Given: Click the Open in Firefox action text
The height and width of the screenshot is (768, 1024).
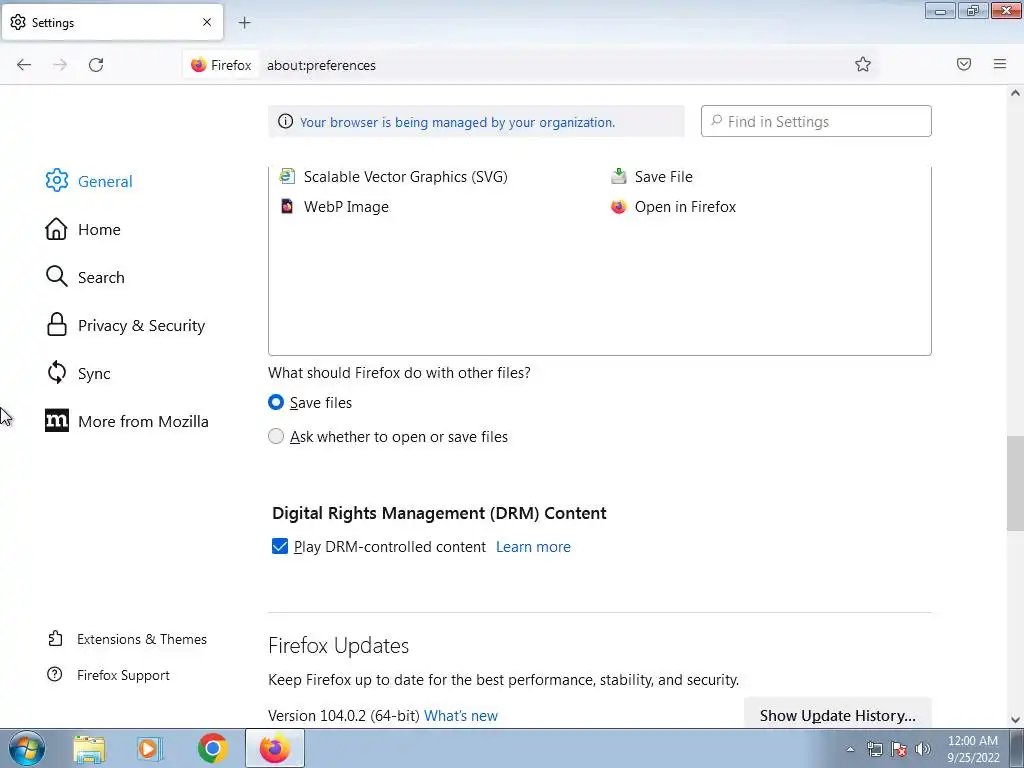Looking at the screenshot, I should point(685,207).
